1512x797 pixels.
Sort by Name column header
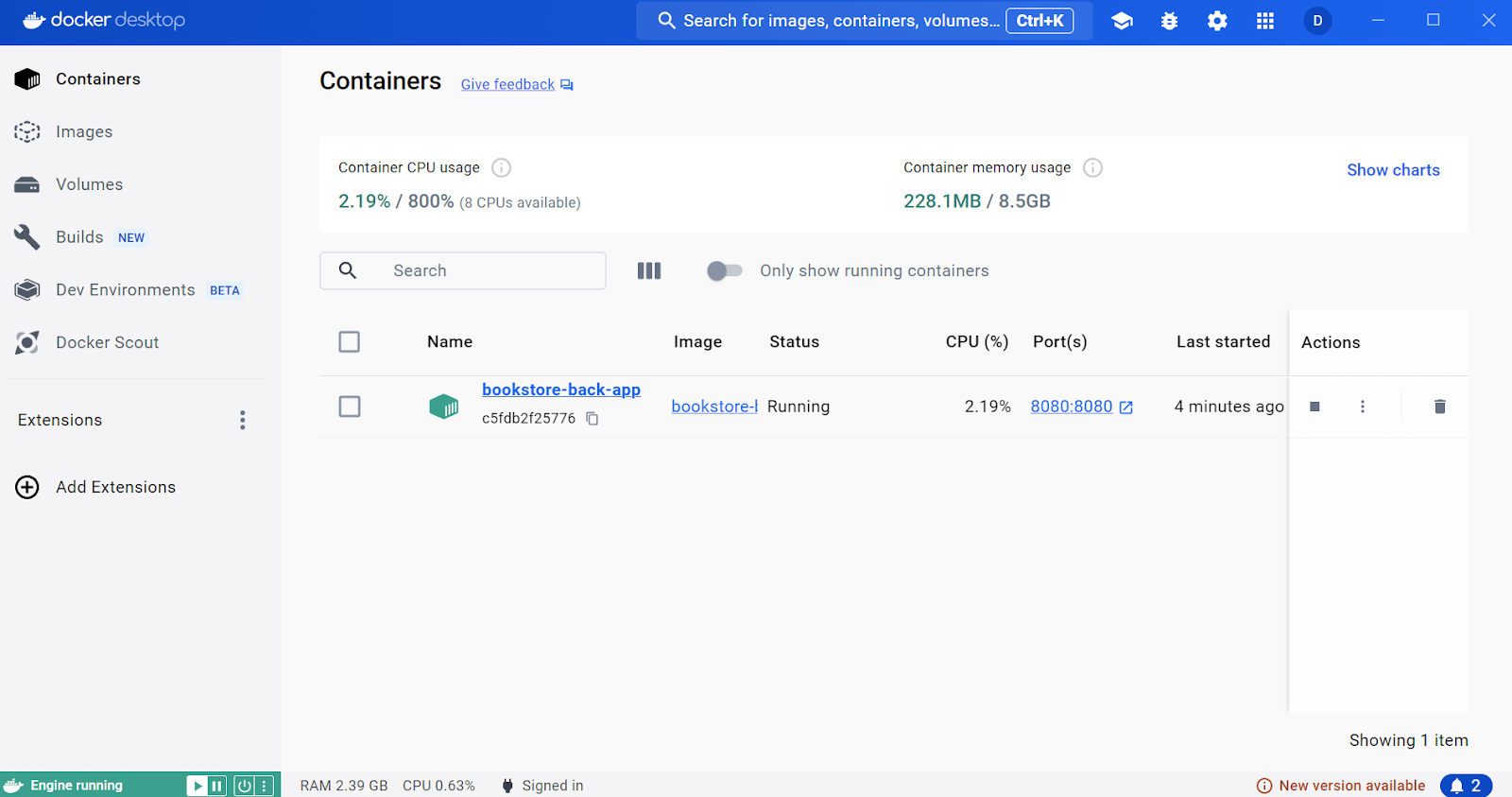450,341
